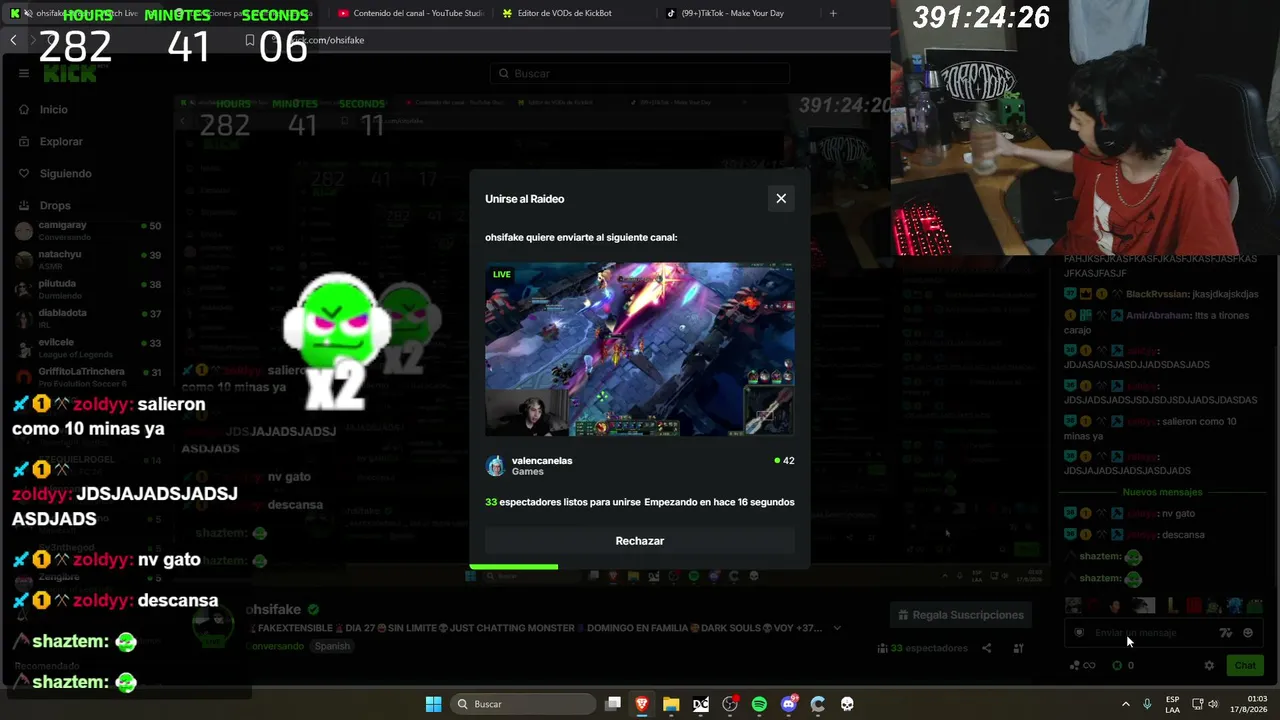Screen dimensions: 1280x720
Task: Open Drops in Kick sidebar
Action: 55,205
